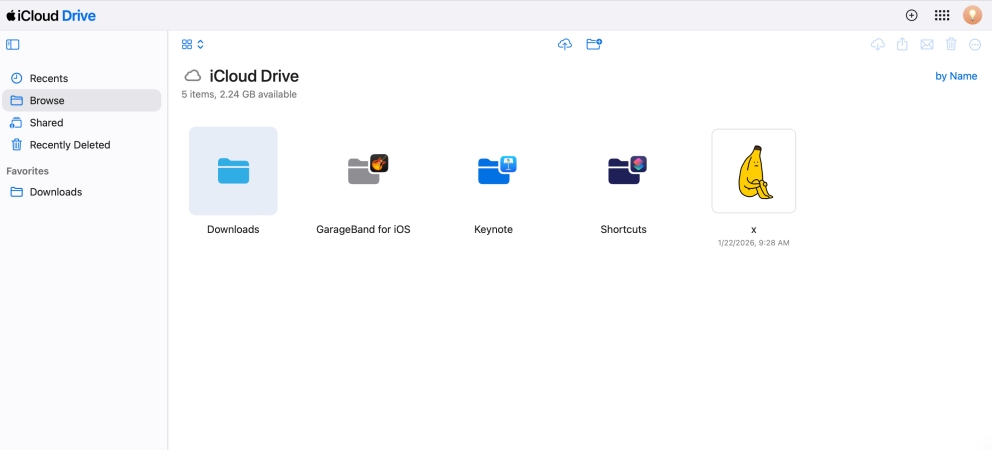992x450 pixels.
Task: Open the account avatar menu
Action: (x=972, y=15)
